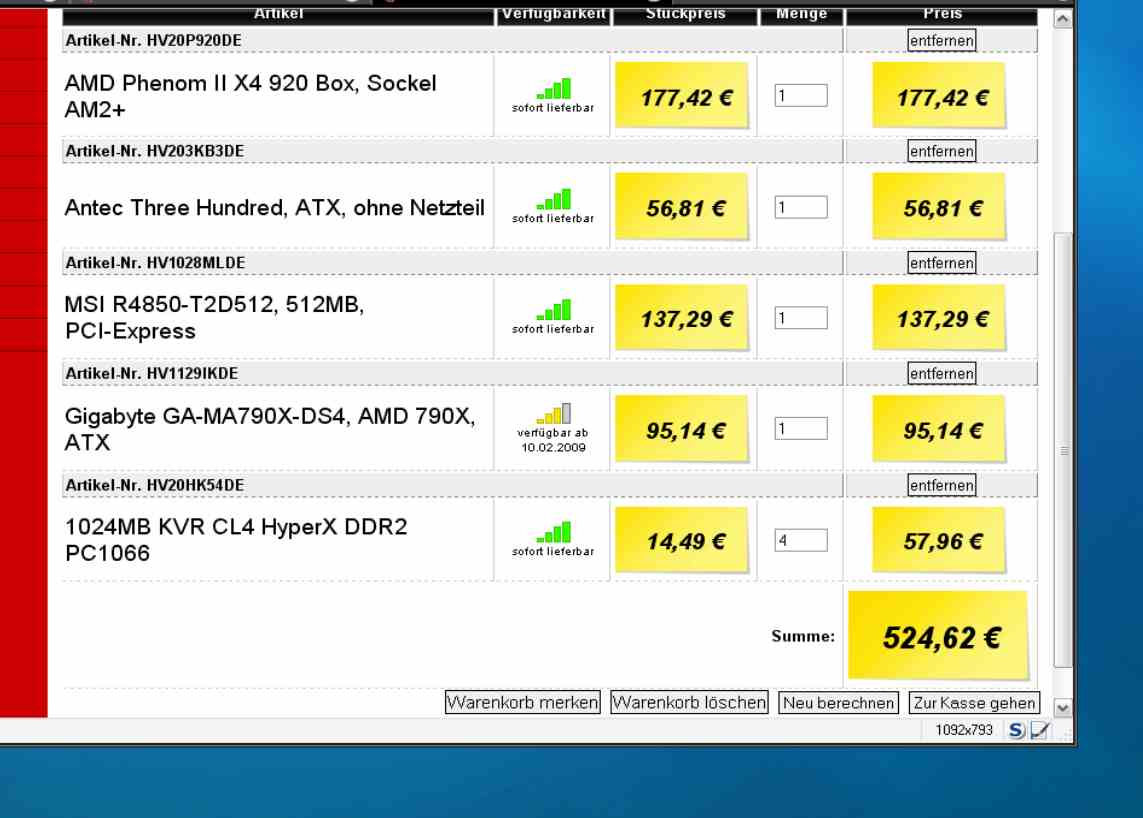The image size is (1143, 818).
Task: Click the vertical scrollbar thumb
Action: pyautogui.click(x=1064, y=450)
